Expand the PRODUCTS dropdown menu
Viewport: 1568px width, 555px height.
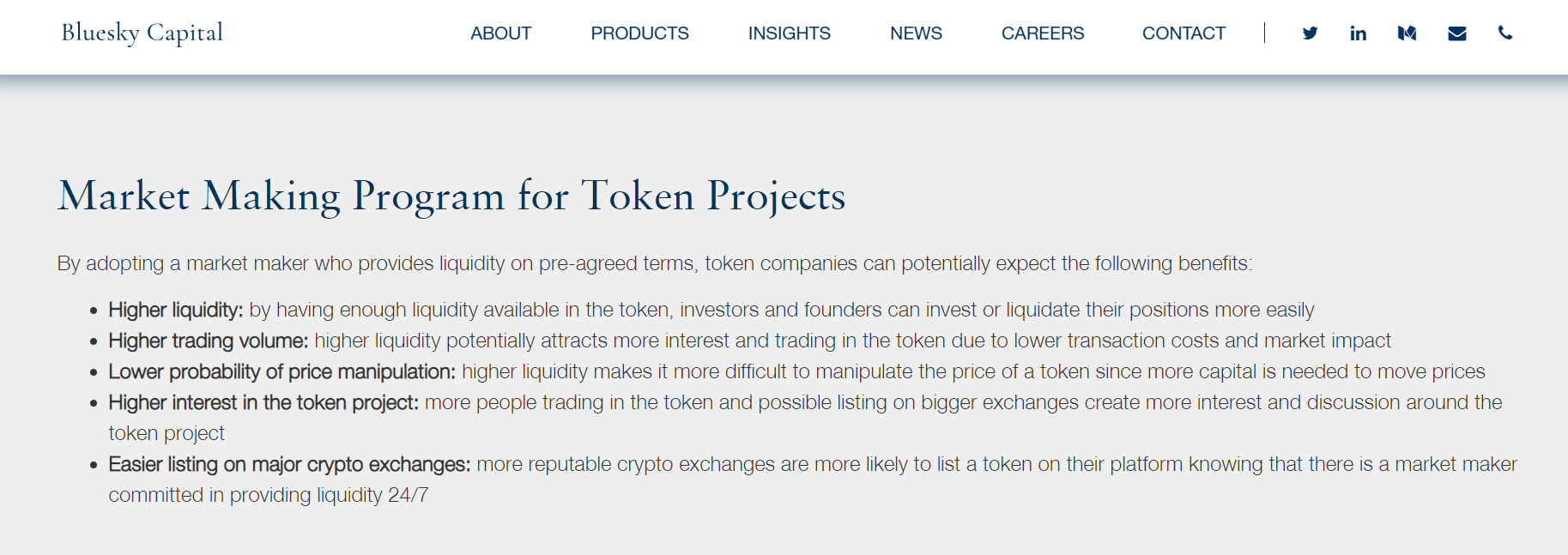pyautogui.click(x=639, y=33)
